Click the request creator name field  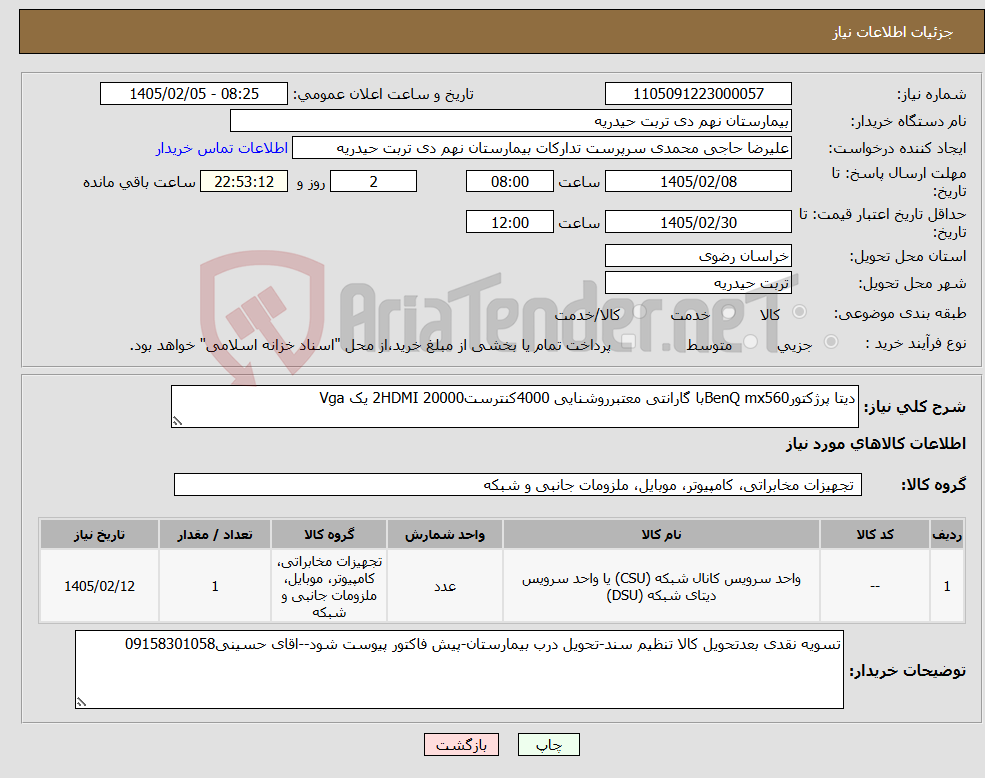click(541, 148)
